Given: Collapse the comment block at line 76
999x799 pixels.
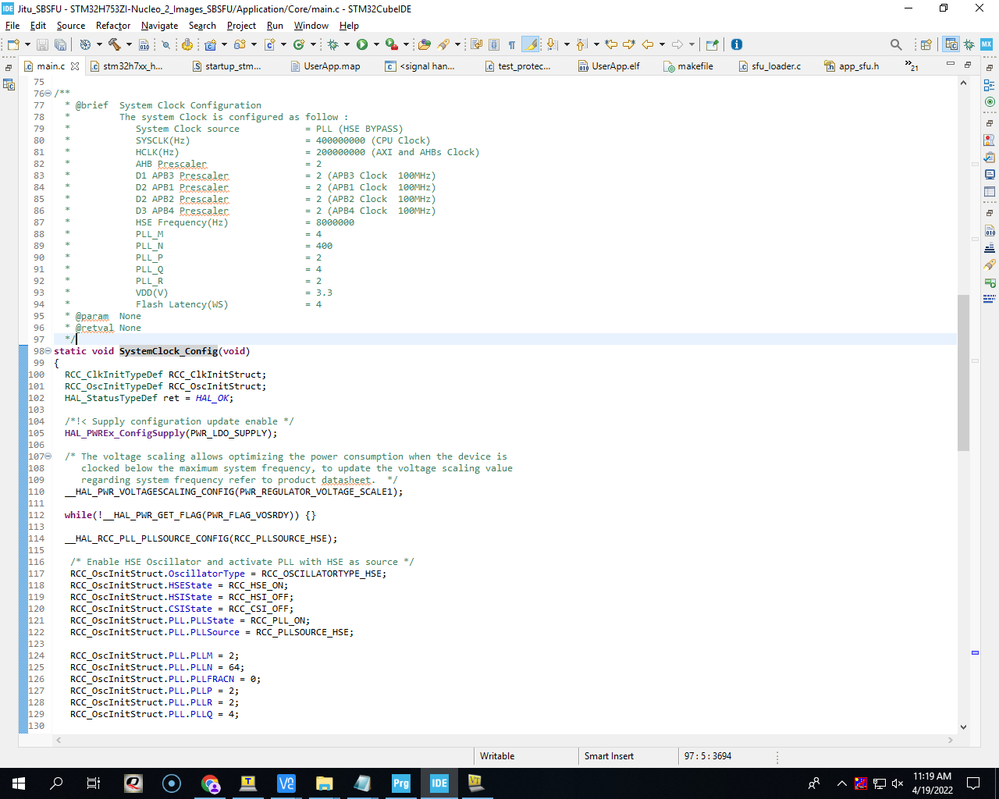Looking at the screenshot, I should coord(48,94).
